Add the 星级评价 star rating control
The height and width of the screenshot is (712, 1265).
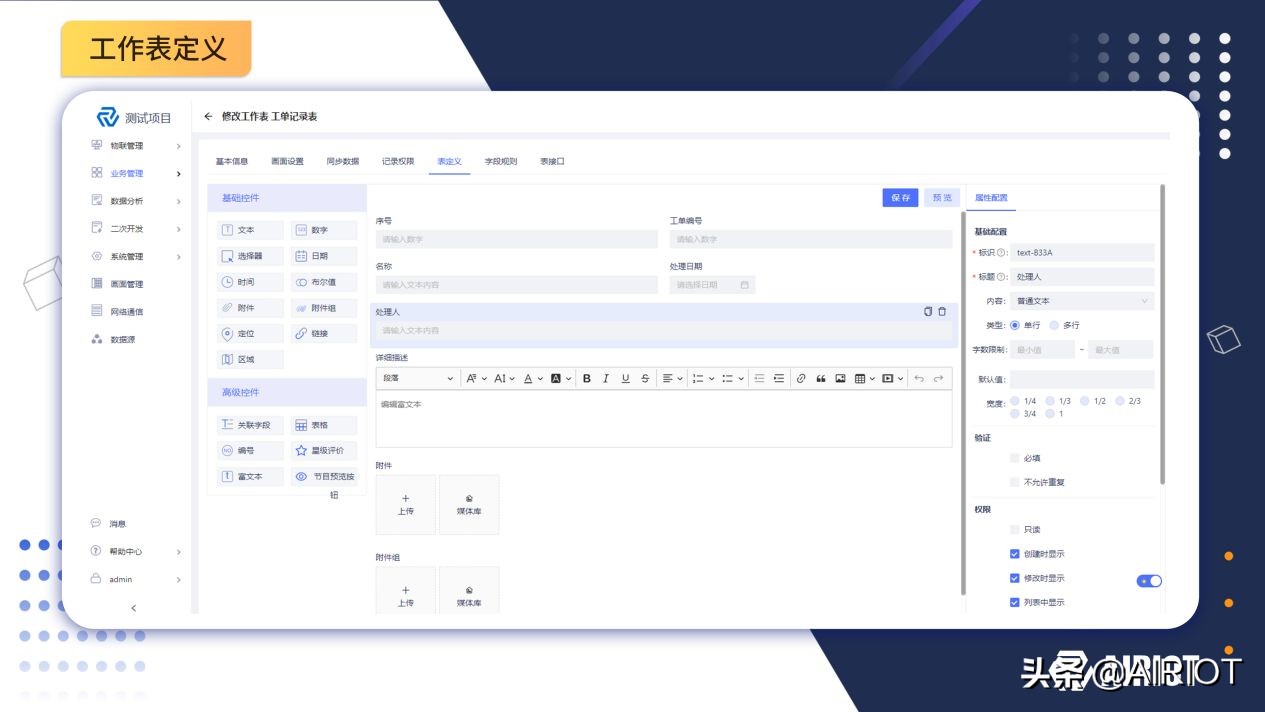pos(324,451)
